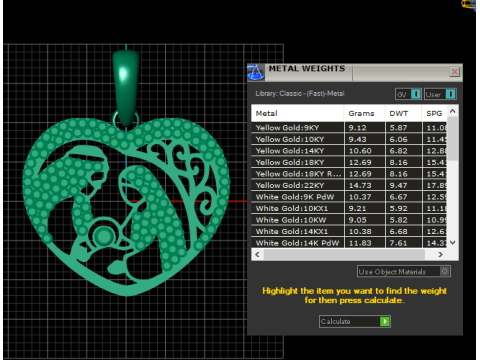Select the White Gold:10KX1 row
480x360 pixels.
pos(349,208)
